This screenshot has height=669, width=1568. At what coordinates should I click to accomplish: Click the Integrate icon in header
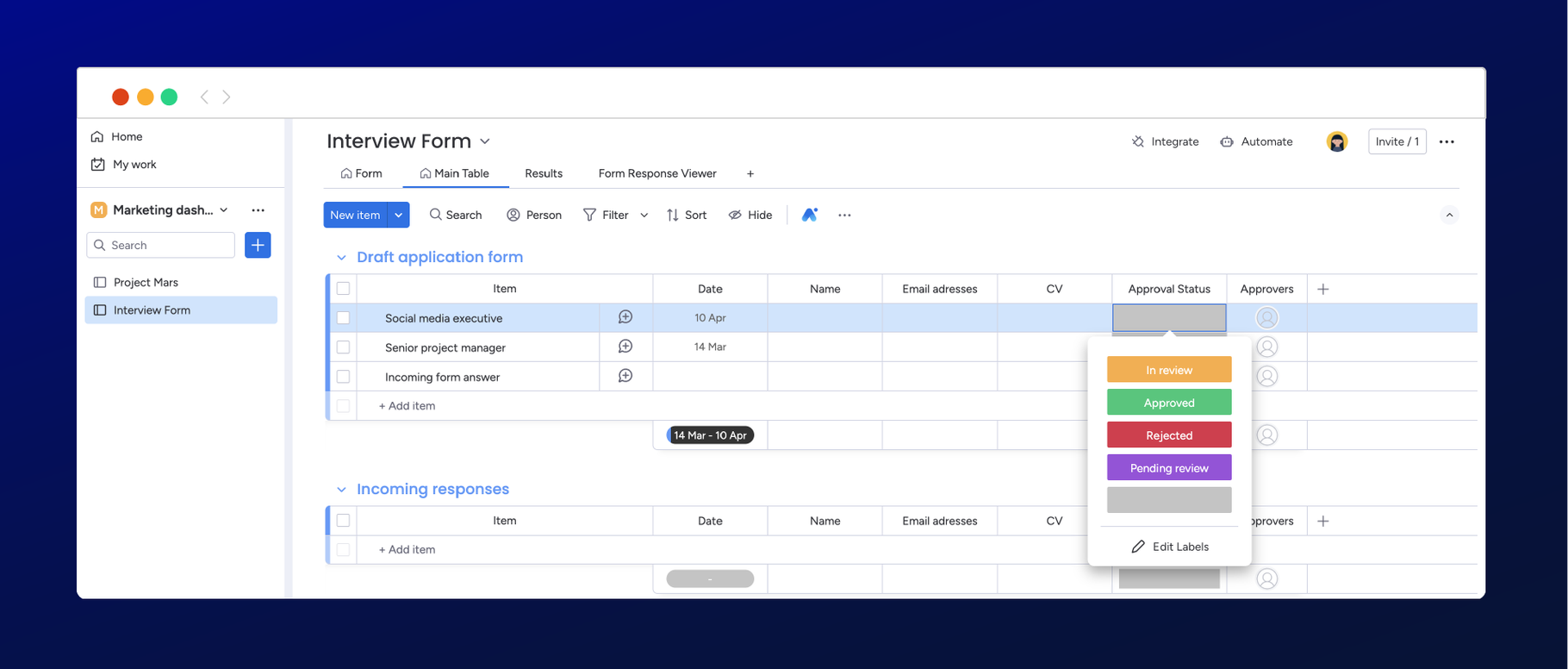(1138, 141)
